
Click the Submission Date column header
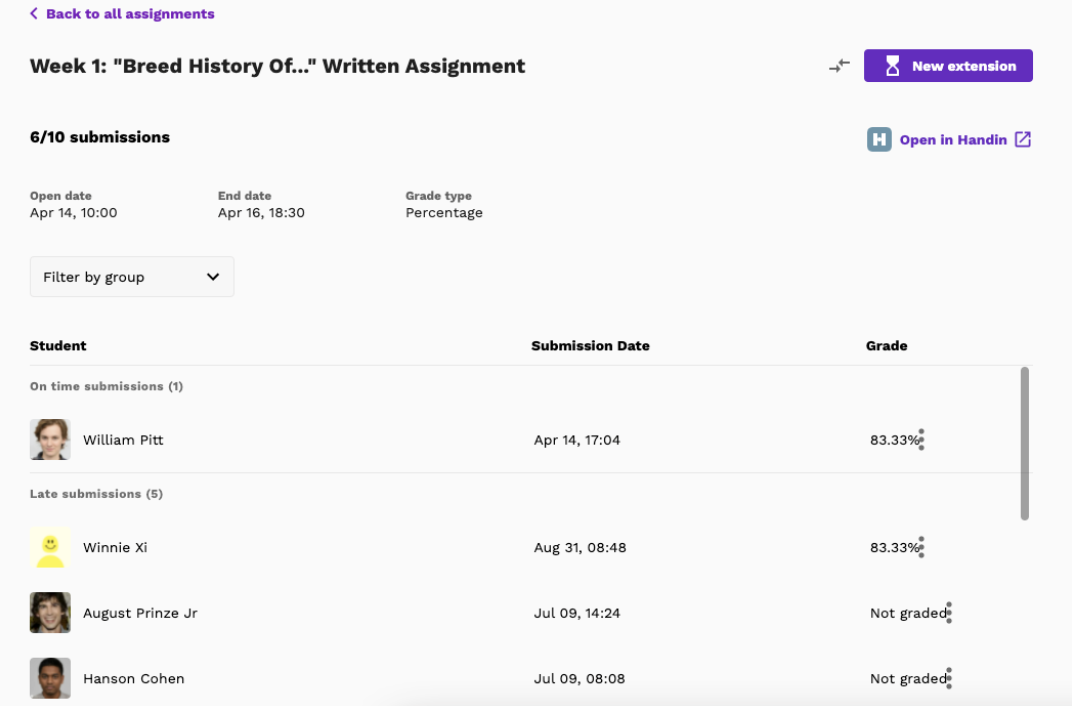point(590,346)
